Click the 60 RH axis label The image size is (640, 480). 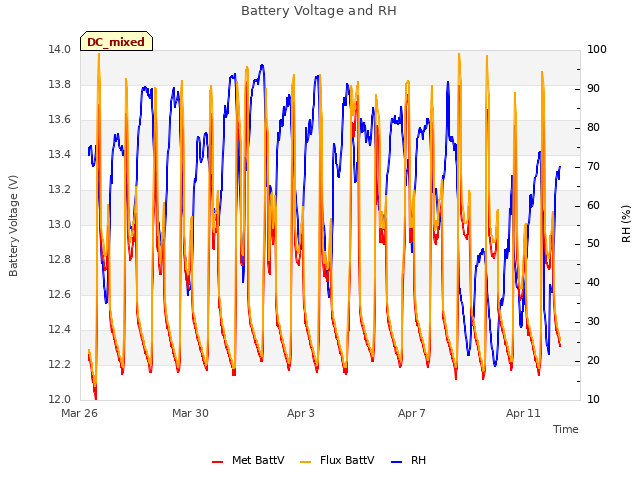tap(593, 205)
